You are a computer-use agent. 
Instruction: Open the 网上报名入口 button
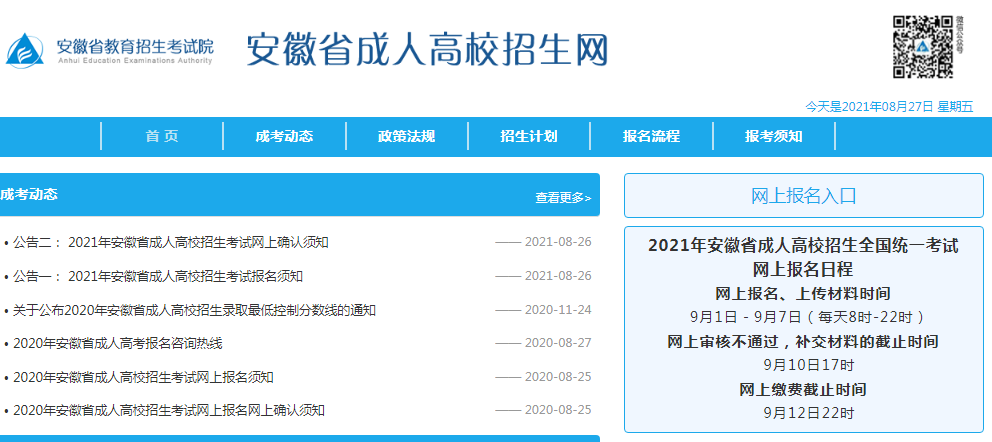pyautogui.click(x=803, y=196)
